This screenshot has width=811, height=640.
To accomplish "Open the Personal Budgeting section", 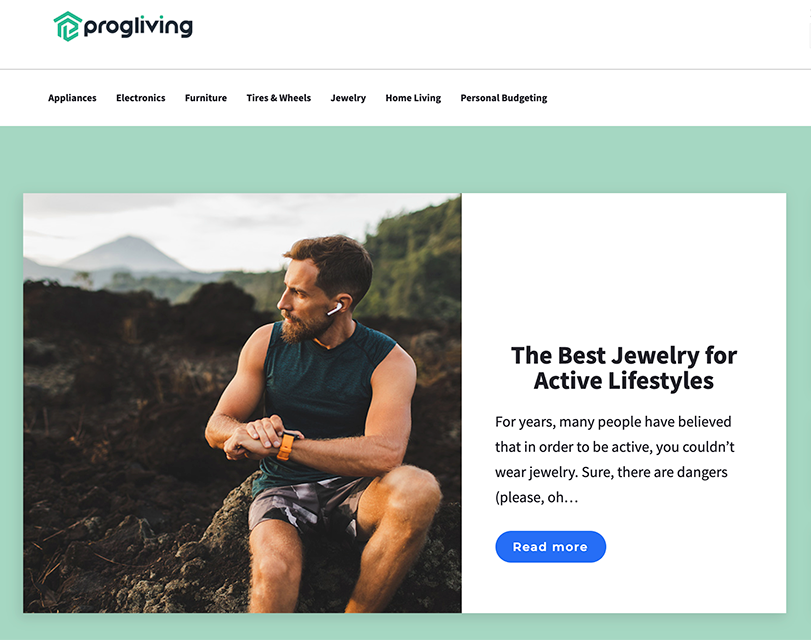I will pos(504,98).
